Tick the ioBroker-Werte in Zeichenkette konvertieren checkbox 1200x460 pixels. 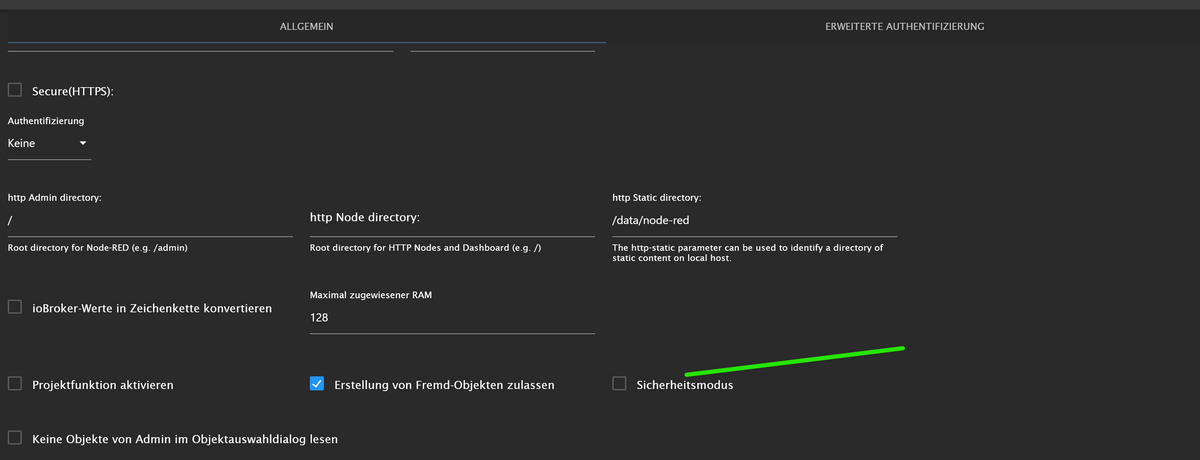point(15,308)
